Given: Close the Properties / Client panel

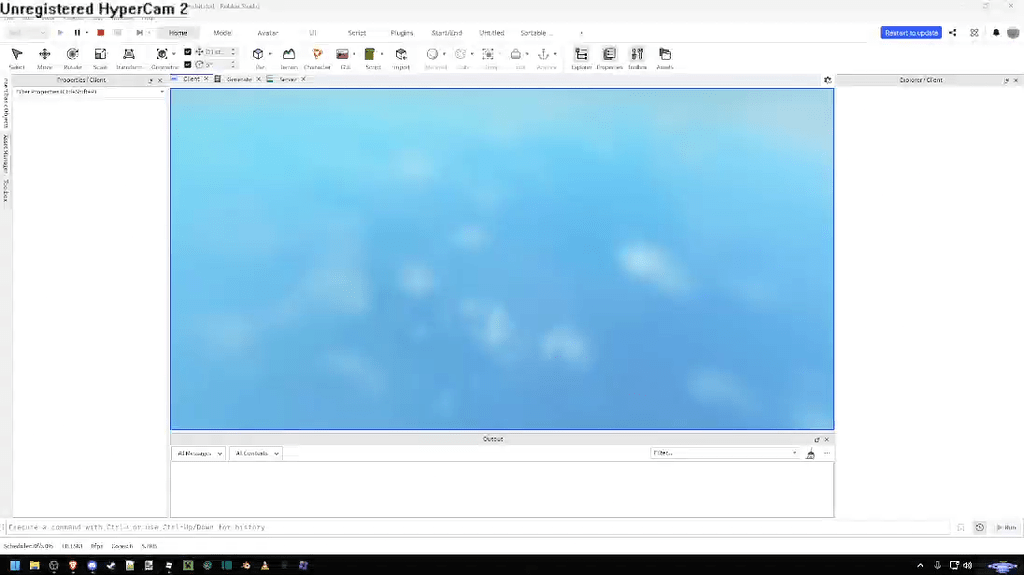Looking at the screenshot, I should [160, 80].
